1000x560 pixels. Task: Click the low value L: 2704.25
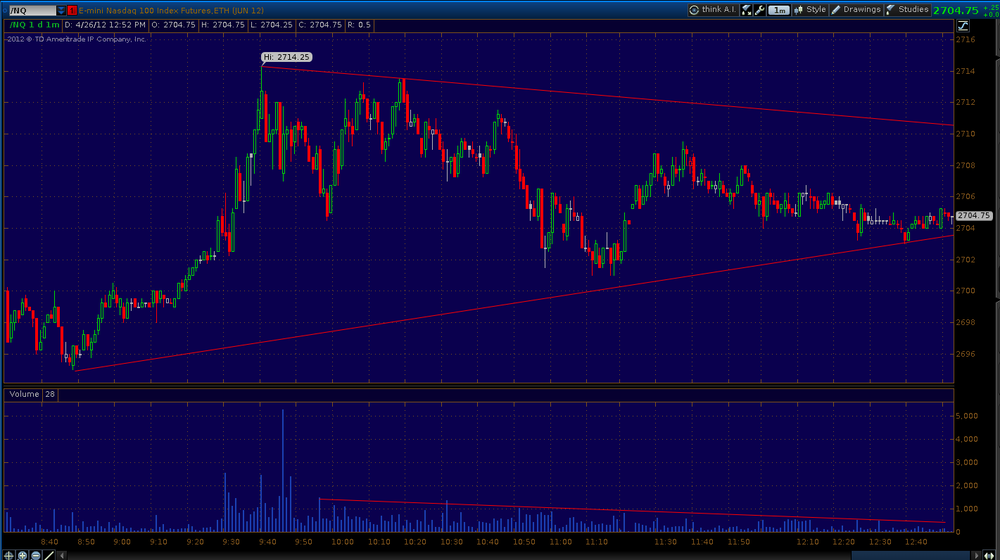click(271, 25)
